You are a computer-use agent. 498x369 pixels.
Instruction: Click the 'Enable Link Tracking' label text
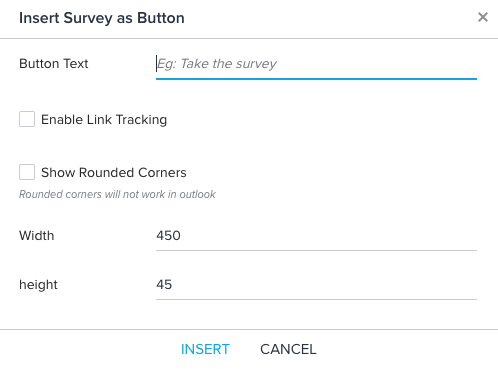(x=104, y=120)
